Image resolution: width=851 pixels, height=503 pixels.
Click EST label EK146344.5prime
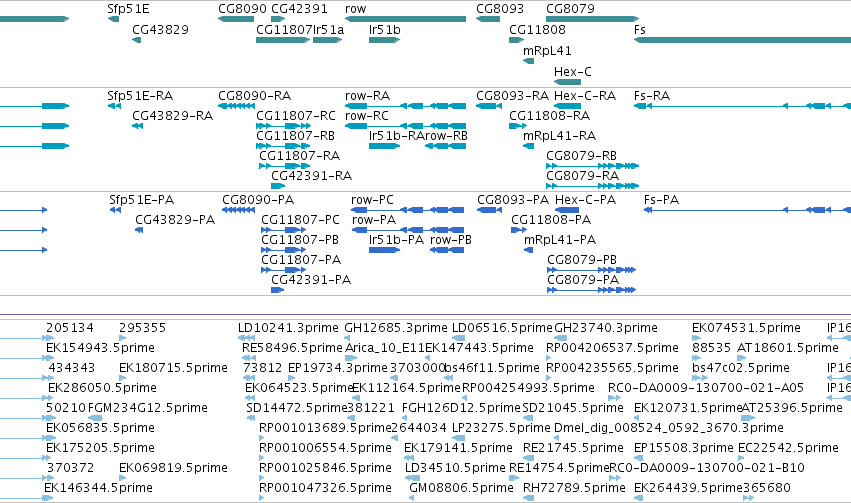pos(98,488)
